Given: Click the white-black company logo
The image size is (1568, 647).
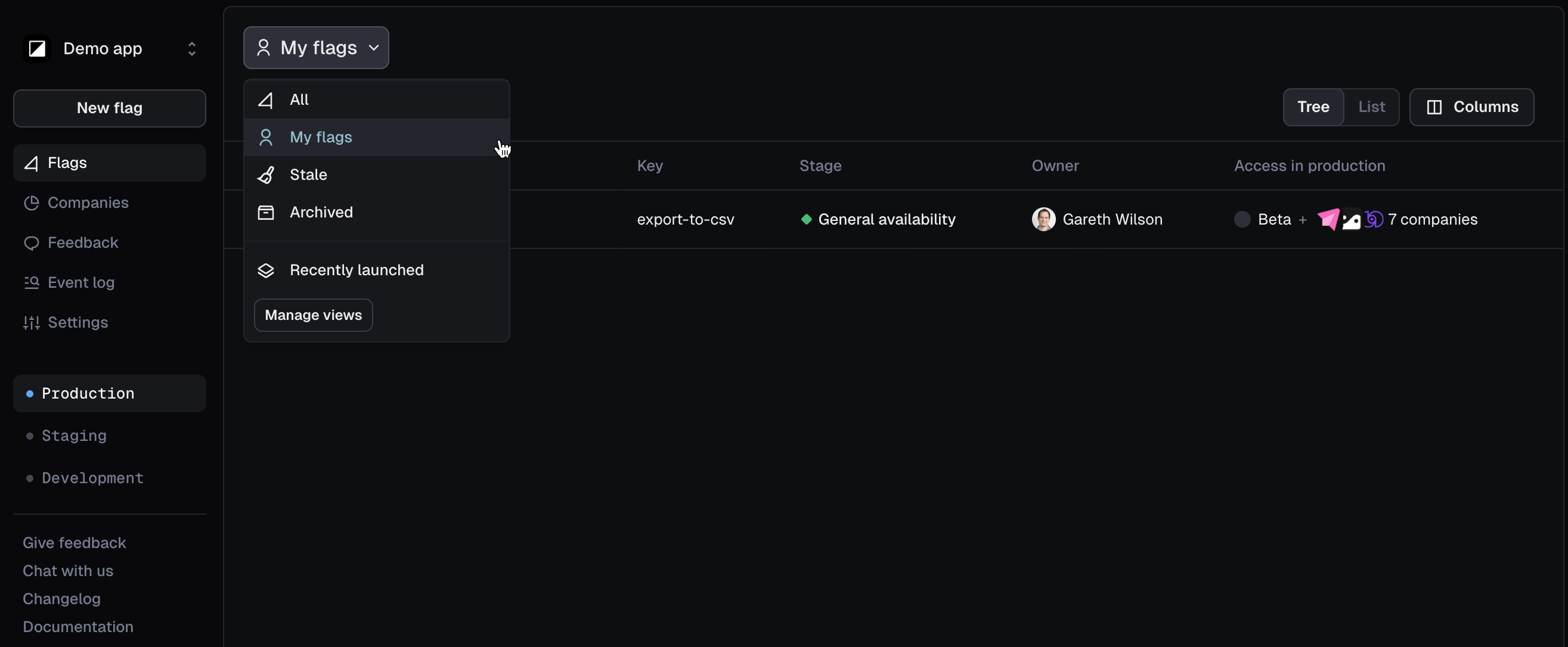Looking at the screenshot, I should (1352, 219).
